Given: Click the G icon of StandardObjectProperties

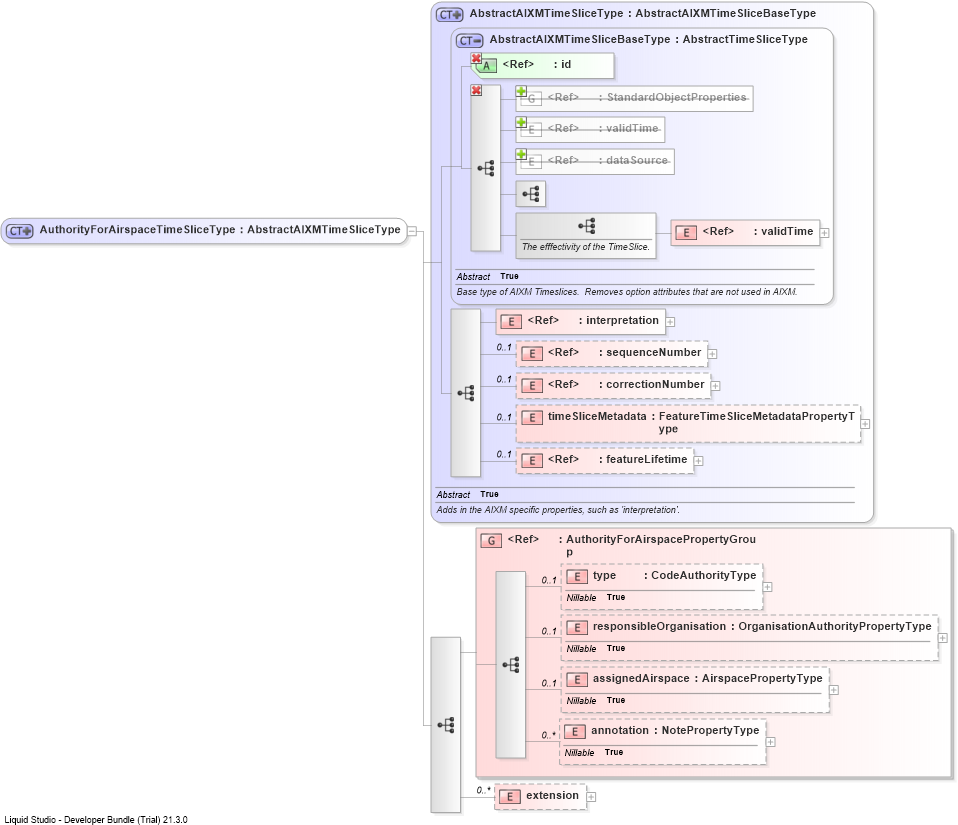Looking at the screenshot, I should click(532, 99).
